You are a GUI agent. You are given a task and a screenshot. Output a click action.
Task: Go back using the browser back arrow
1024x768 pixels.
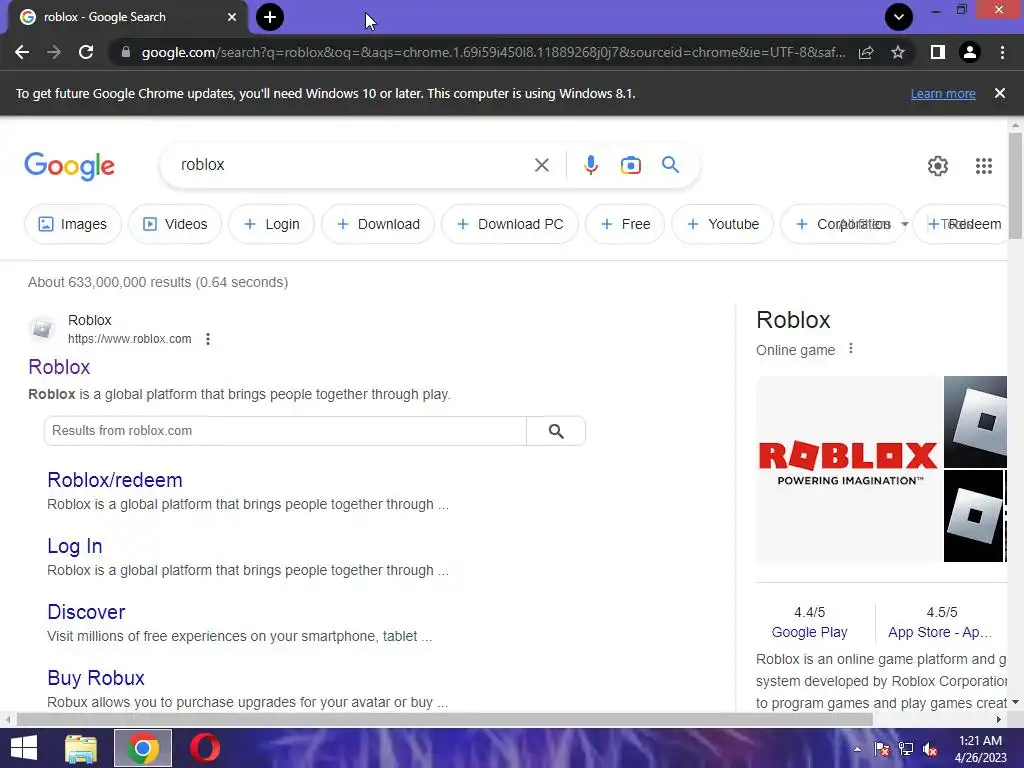tap(22, 52)
